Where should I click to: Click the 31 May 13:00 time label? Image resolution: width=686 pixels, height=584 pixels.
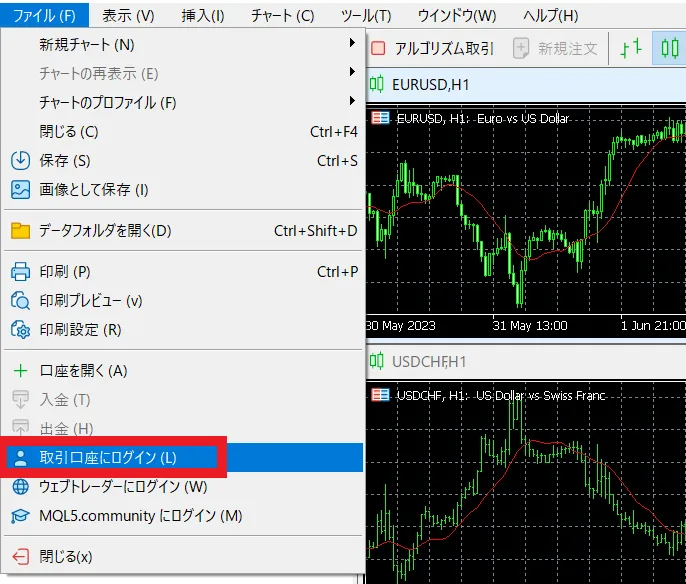point(530,325)
